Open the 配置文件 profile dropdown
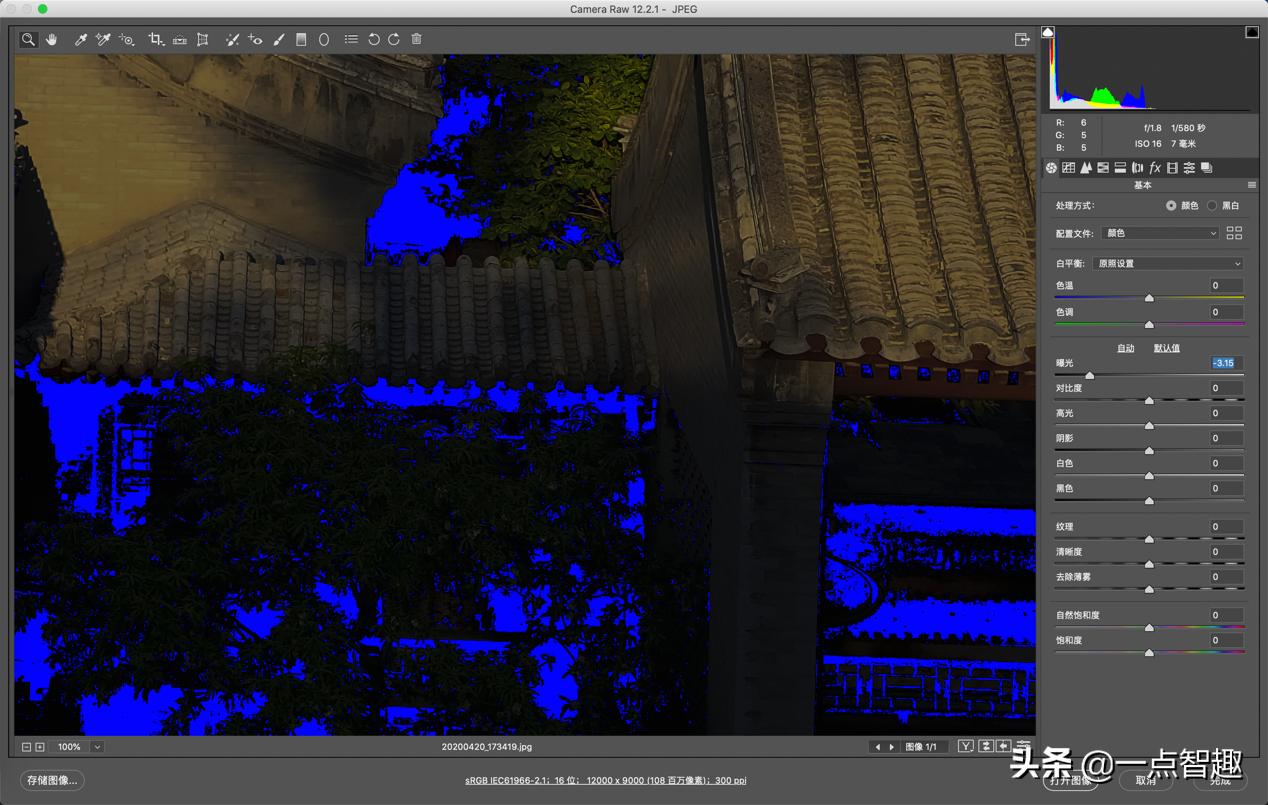Screen dimensions: 1268x805 tap(1160, 233)
